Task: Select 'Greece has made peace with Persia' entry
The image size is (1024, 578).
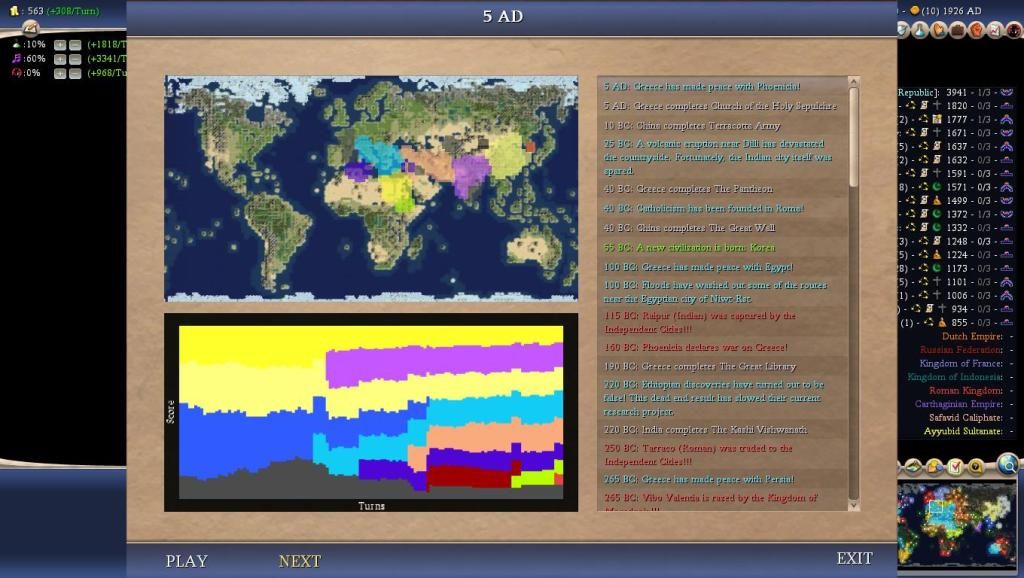Action: click(x=699, y=479)
